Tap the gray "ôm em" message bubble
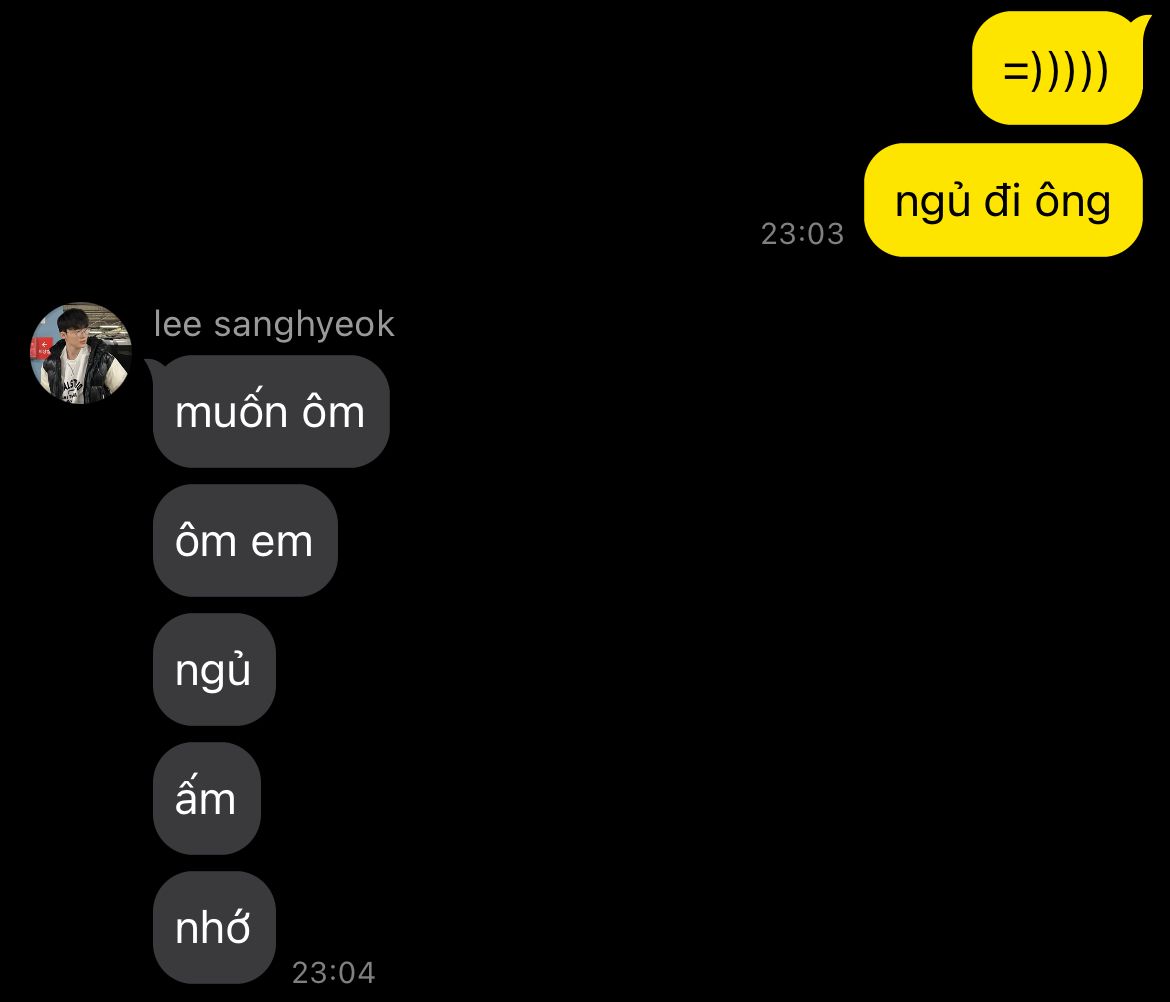The width and height of the screenshot is (1170, 1002). tap(245, 540)
